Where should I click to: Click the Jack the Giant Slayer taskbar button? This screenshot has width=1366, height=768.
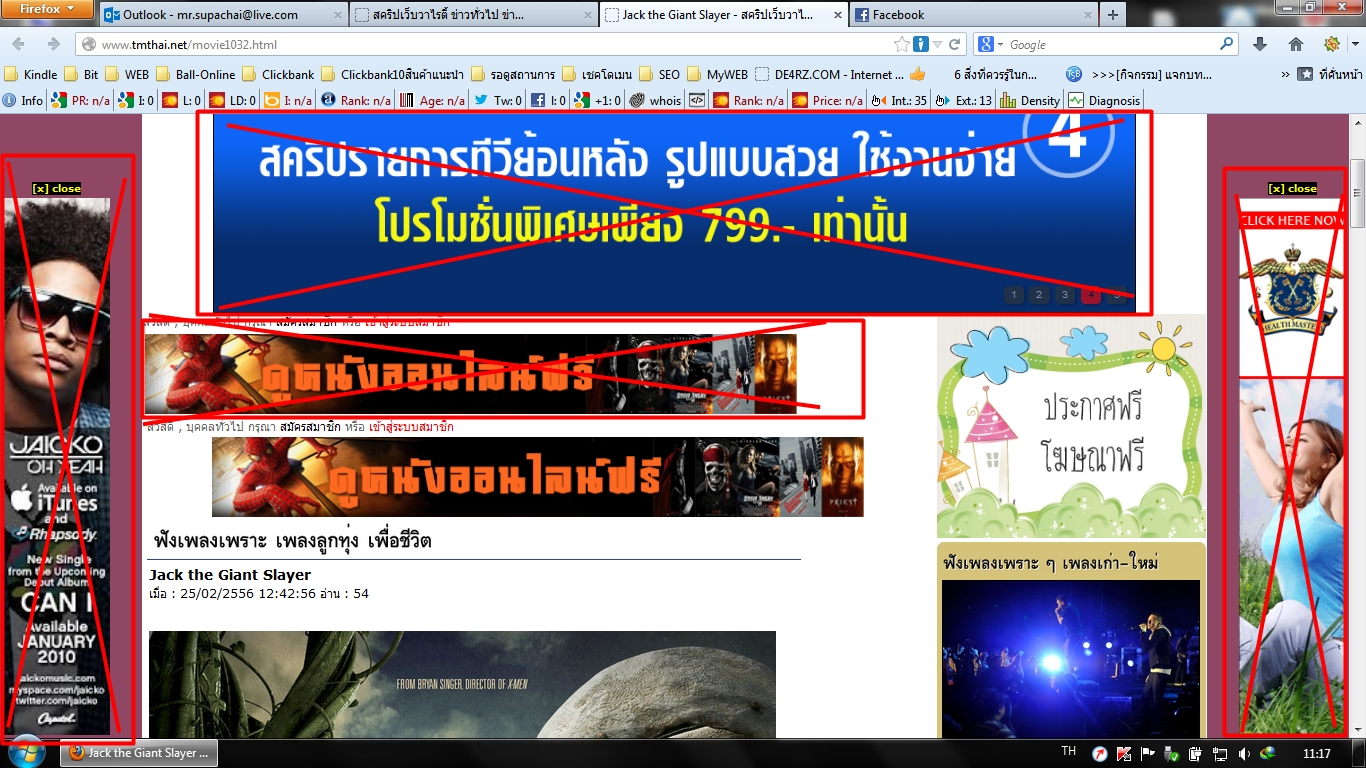139,753
